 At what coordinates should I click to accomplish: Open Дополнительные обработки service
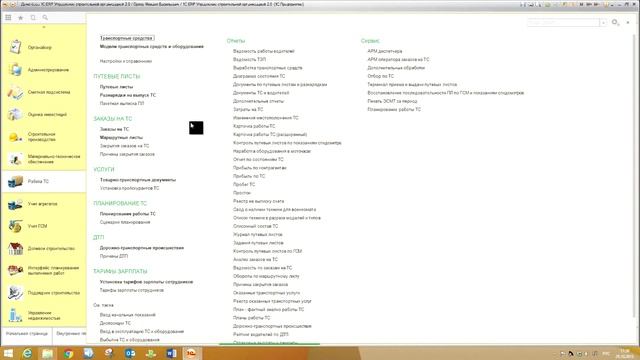(x=396, y=68)
